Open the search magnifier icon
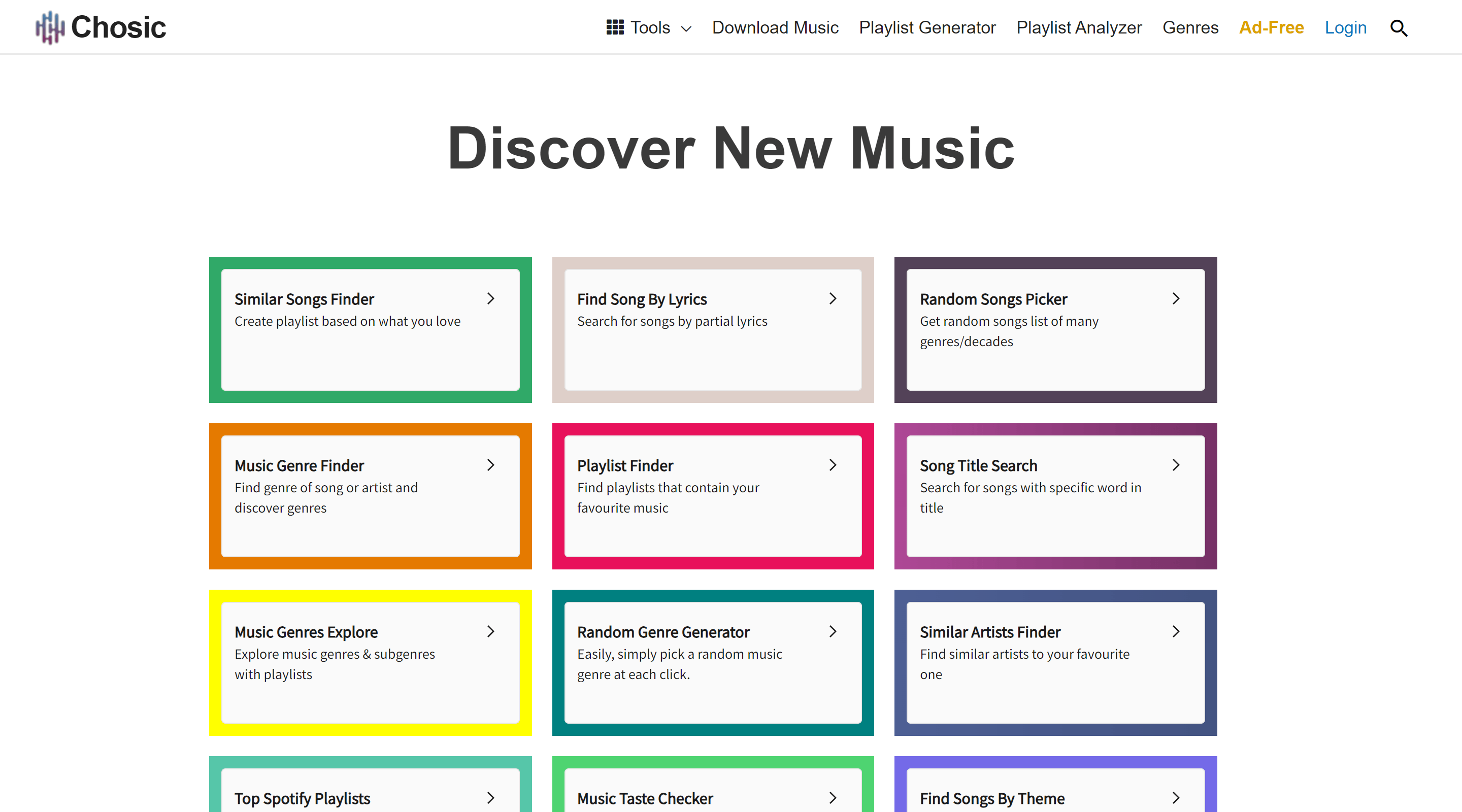 [1399, 28]
